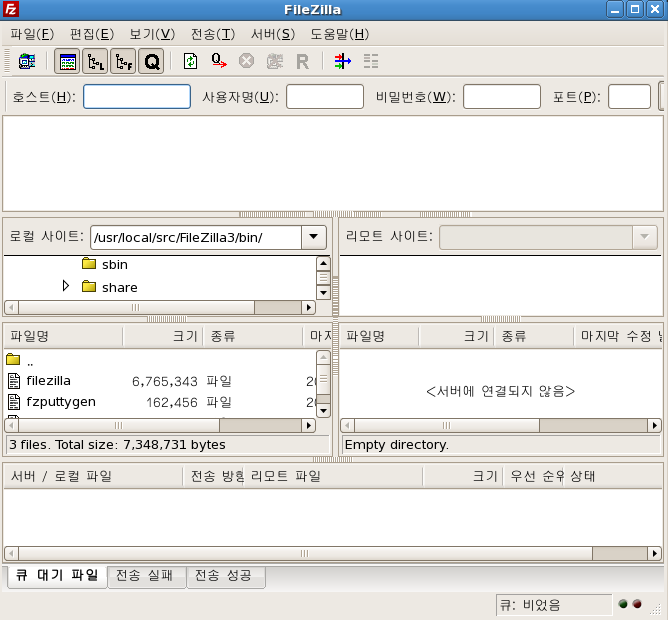Click the 포트(P) port field
The image size is (668, 620).
tap(629, 97)
